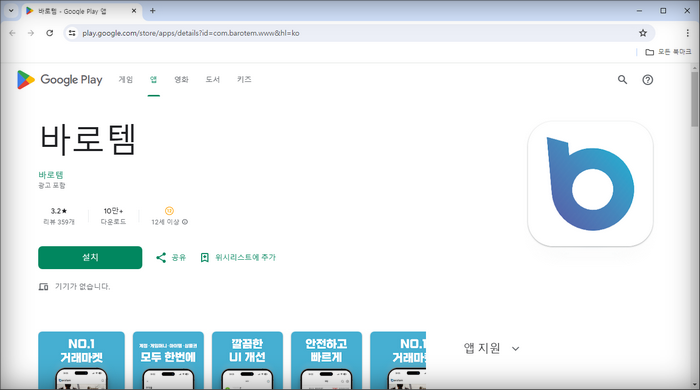This screenshot has height=390, width=700.
Task: Open the 깔끔한 UI 개선 screenshot
Action: [247, 361]
